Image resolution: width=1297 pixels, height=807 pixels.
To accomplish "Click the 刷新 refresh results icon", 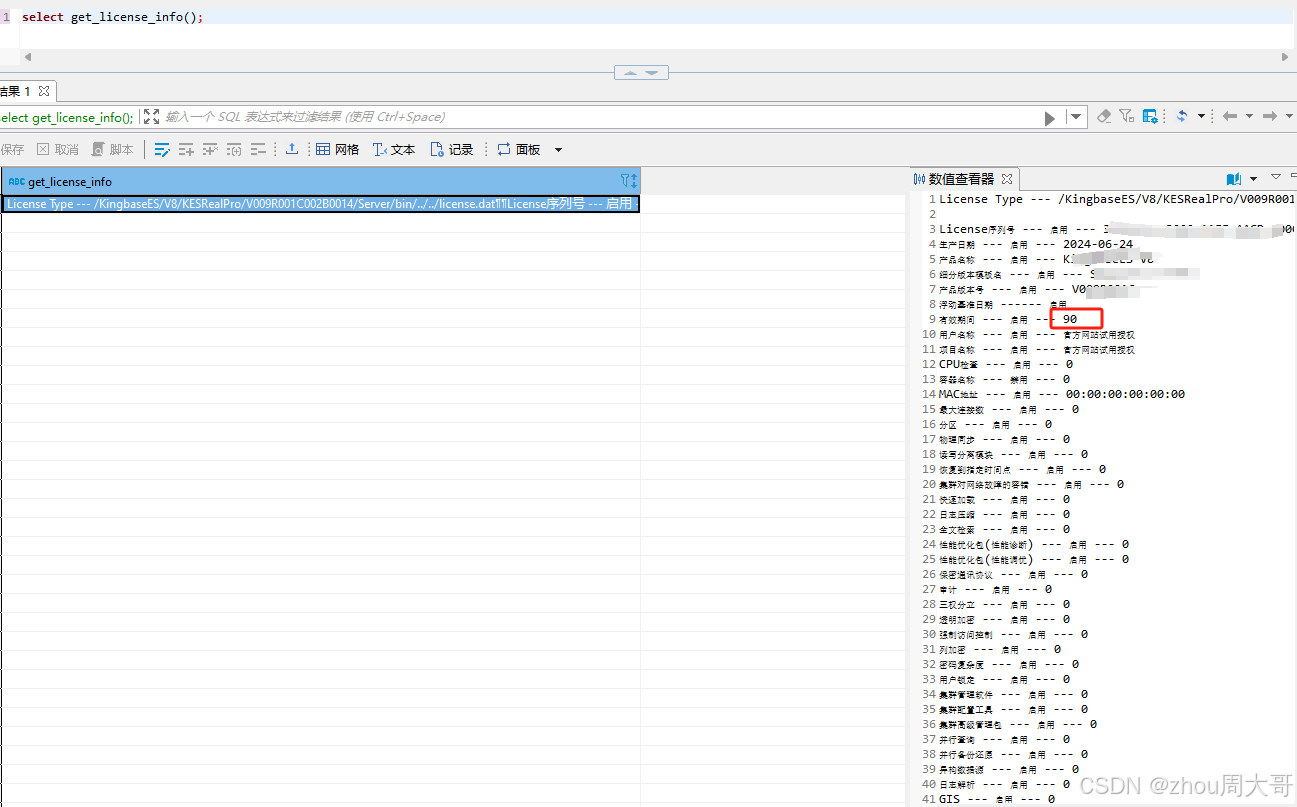I will pos(1181,116).
